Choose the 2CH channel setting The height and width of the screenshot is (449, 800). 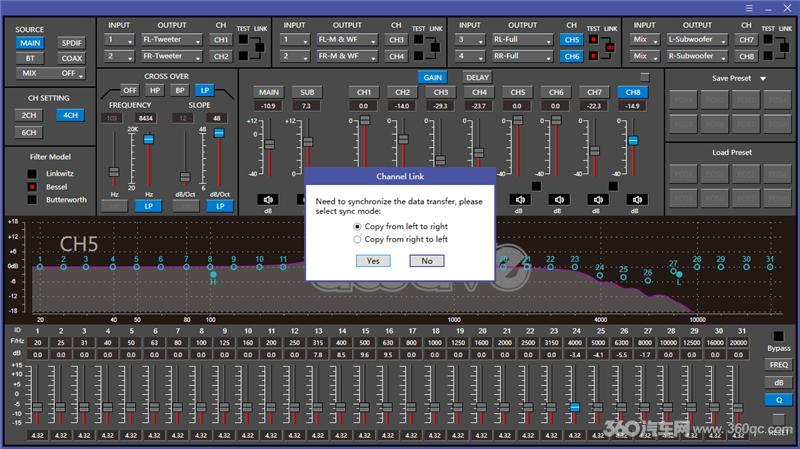(x=29, y=115)
